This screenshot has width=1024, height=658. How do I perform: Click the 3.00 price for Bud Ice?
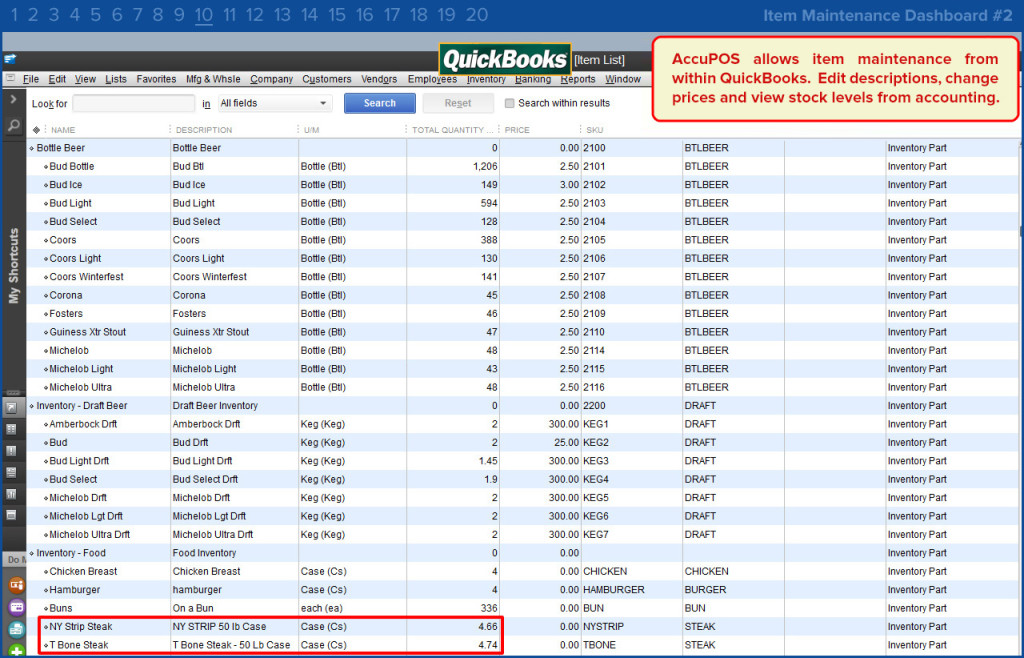coord(569,185)
